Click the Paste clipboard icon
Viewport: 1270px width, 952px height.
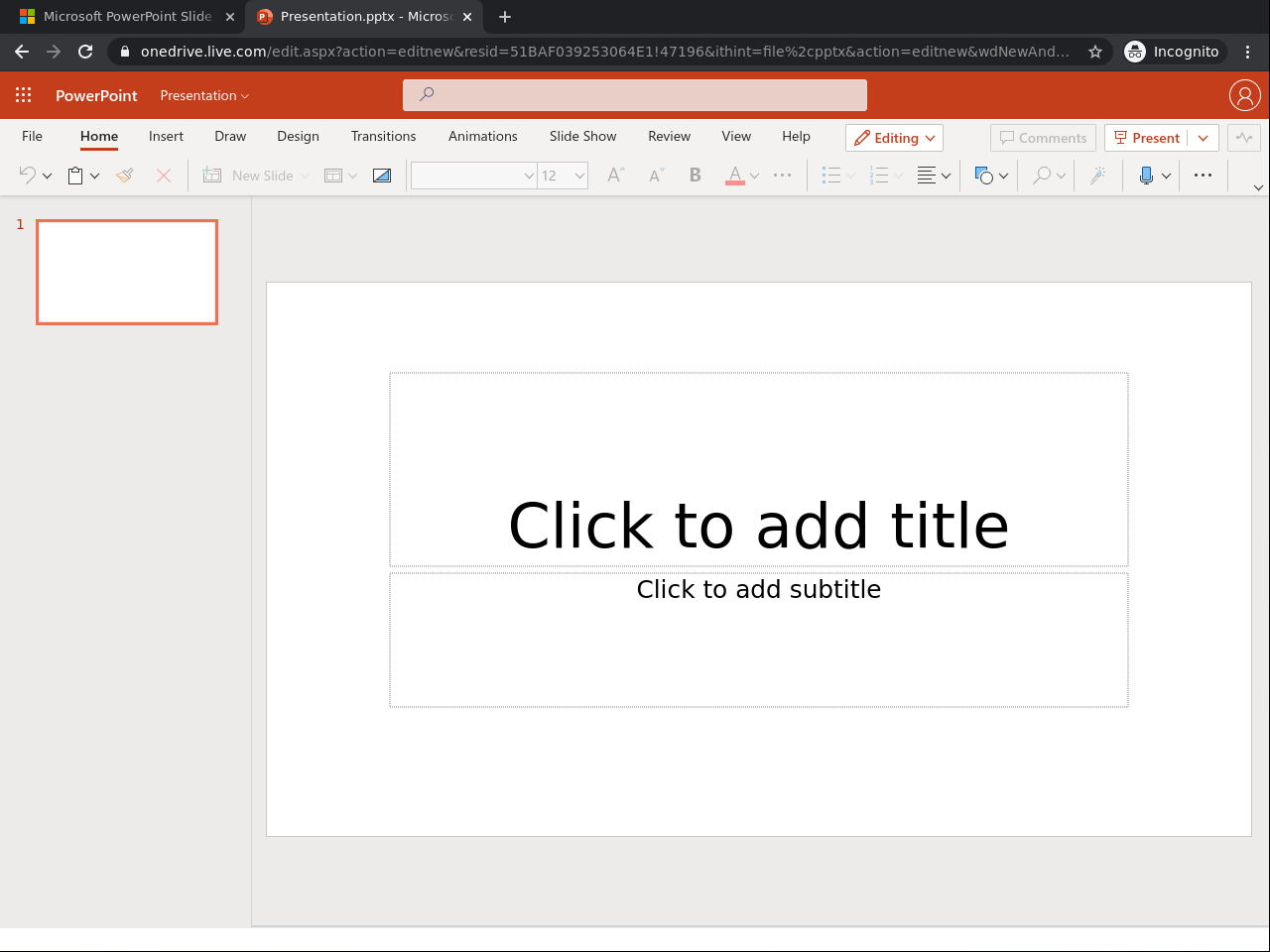[75, 176]
